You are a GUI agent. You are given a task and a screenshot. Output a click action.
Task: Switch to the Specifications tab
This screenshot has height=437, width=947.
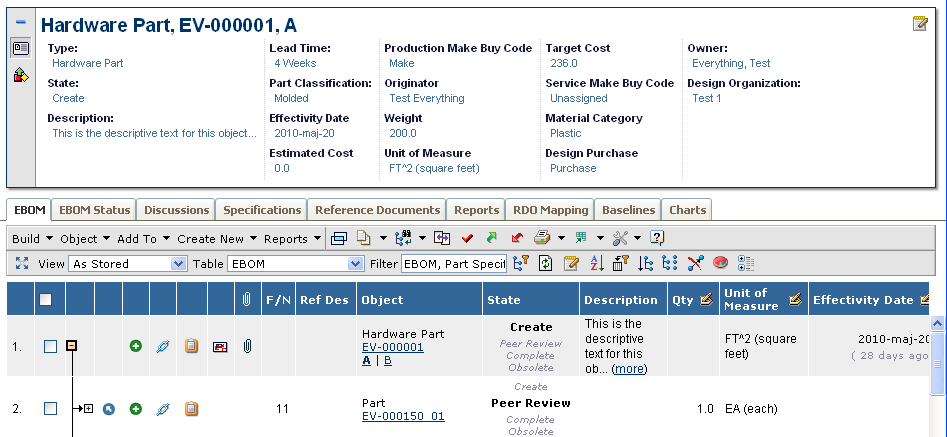pos(262,210)
